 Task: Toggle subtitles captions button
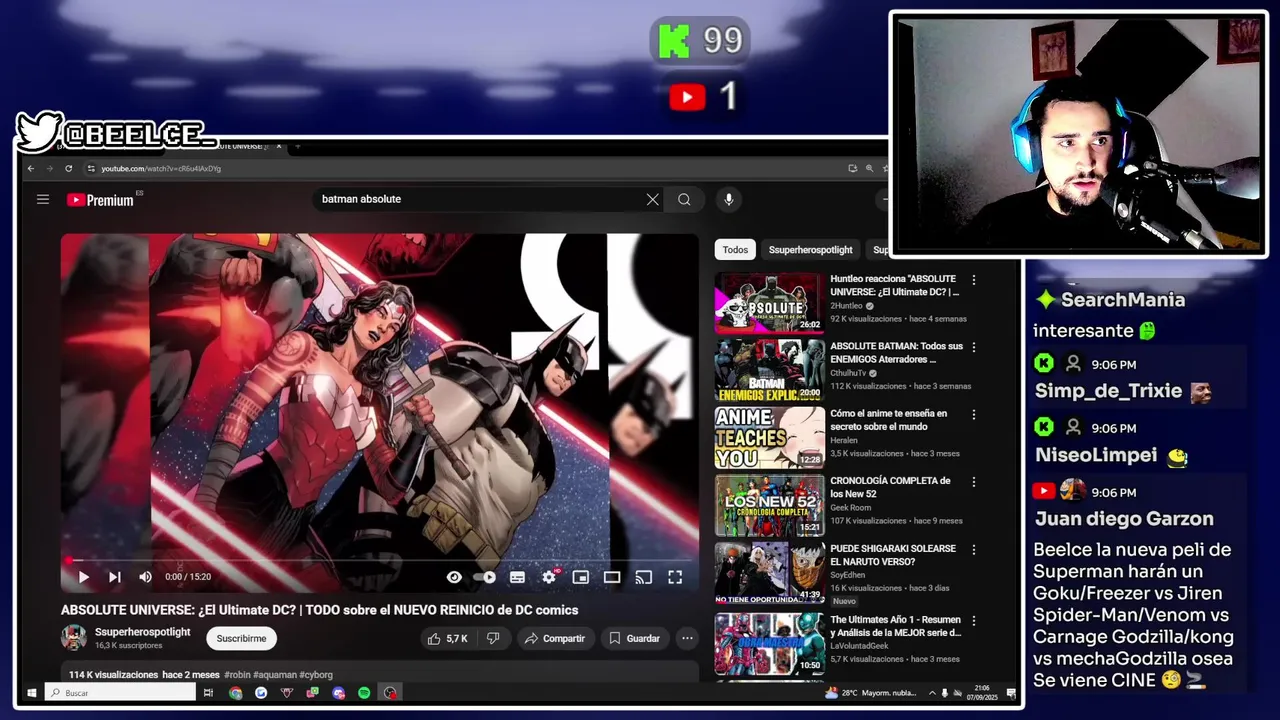(x=517, y=577)
